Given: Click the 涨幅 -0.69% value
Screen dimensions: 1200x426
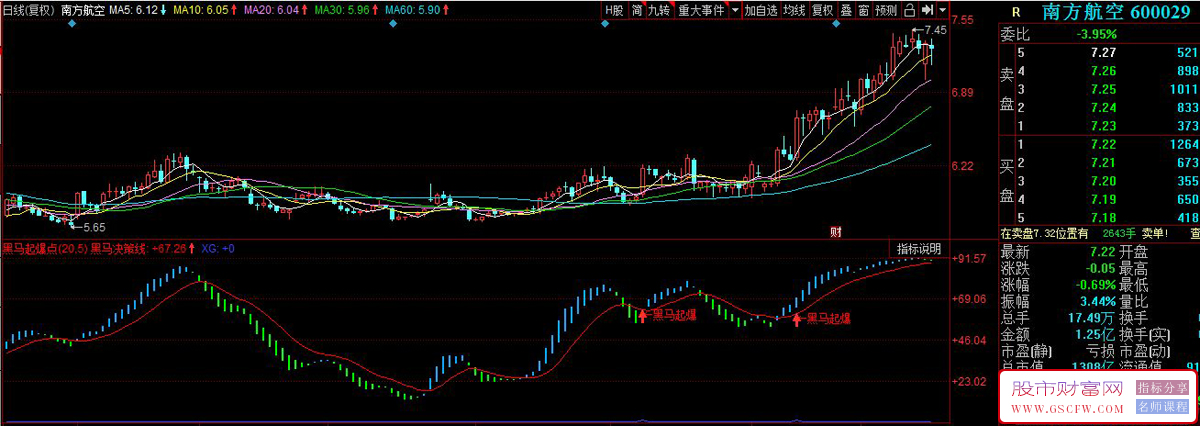Looking at the screenshot, I should (1094, 285).
